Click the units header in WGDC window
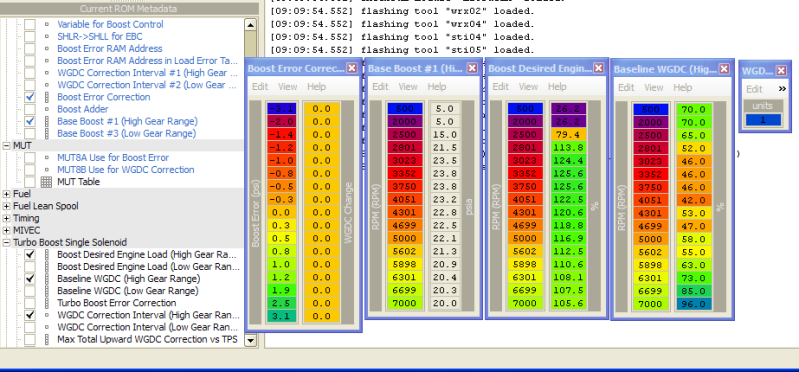Viewport: 799px width, 372px height. pos(763,106)
